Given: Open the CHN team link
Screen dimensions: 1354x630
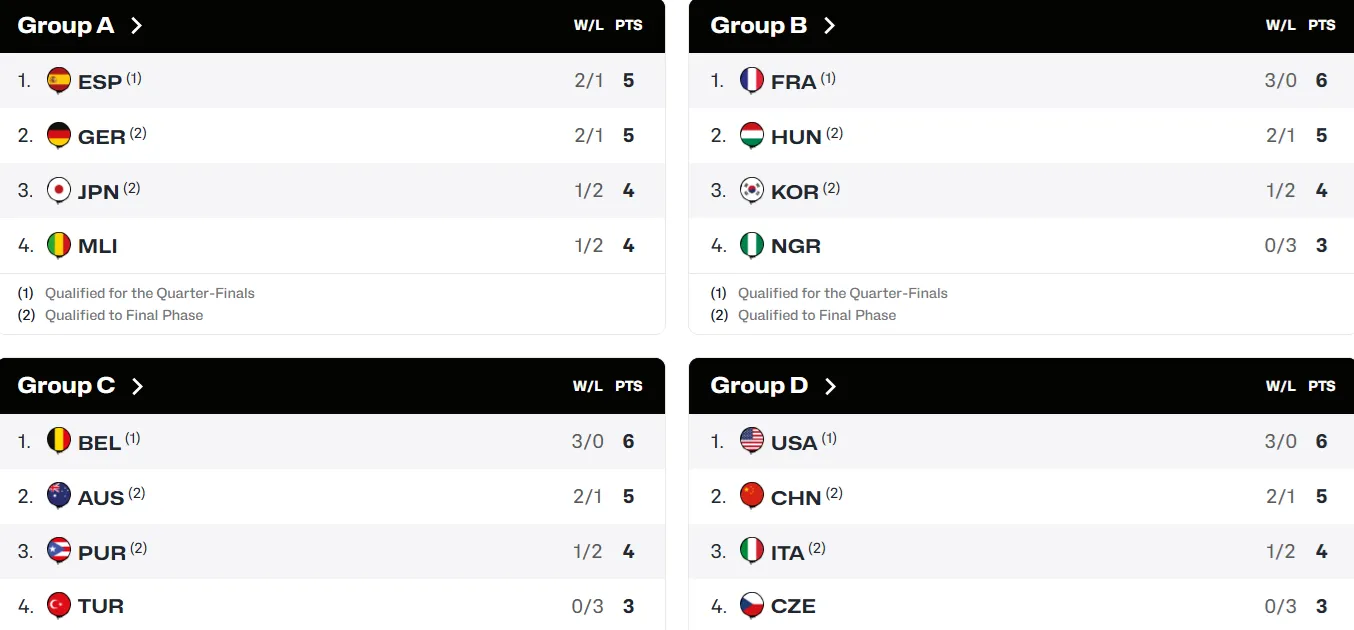Looking at the screenshot, I should coord(796,497).
